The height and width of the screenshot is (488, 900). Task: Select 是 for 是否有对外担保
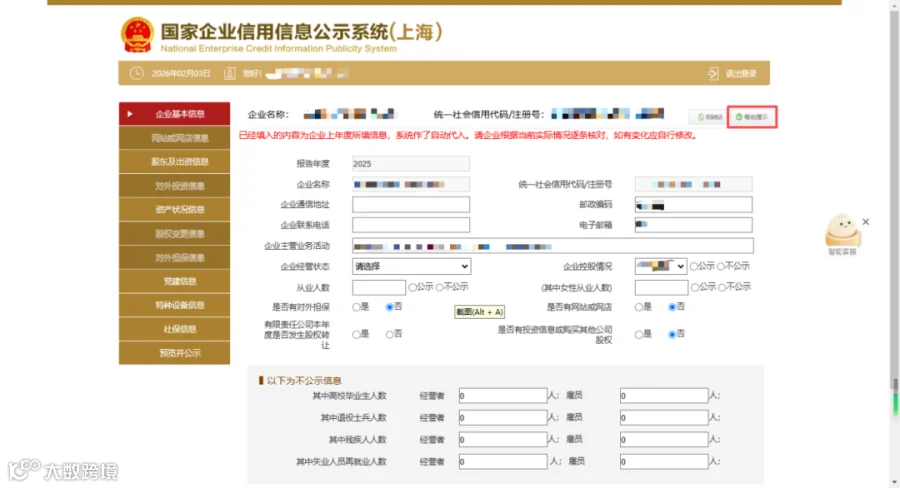356,307
